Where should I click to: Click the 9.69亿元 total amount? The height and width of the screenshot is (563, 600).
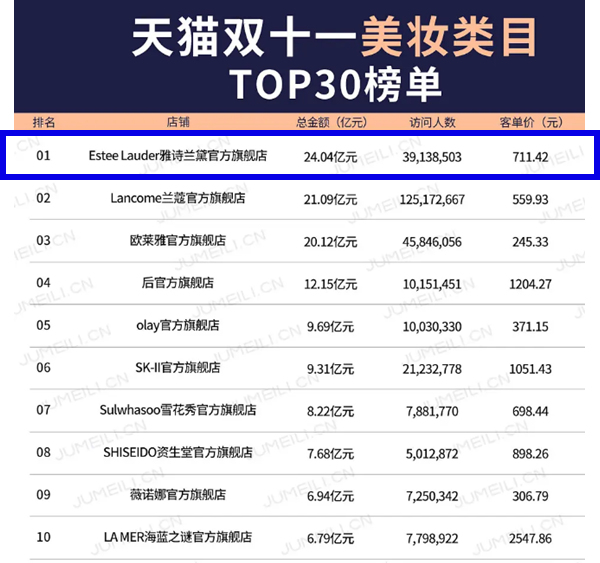331,327
